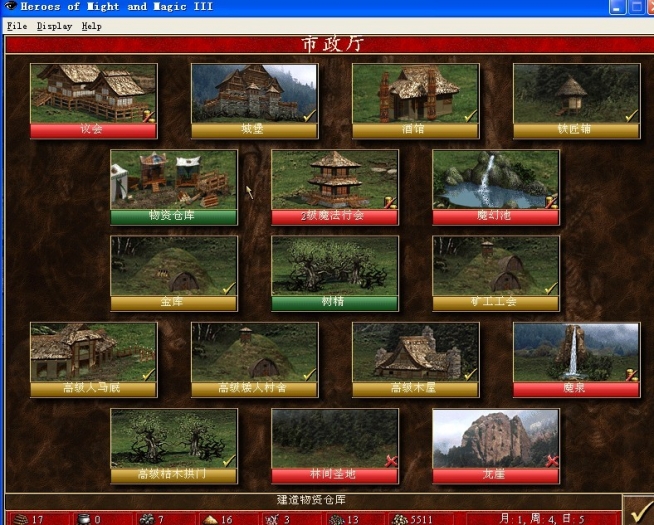Click the built checkmark on 酒馆

pyautogui.click(x=470, y=116)
